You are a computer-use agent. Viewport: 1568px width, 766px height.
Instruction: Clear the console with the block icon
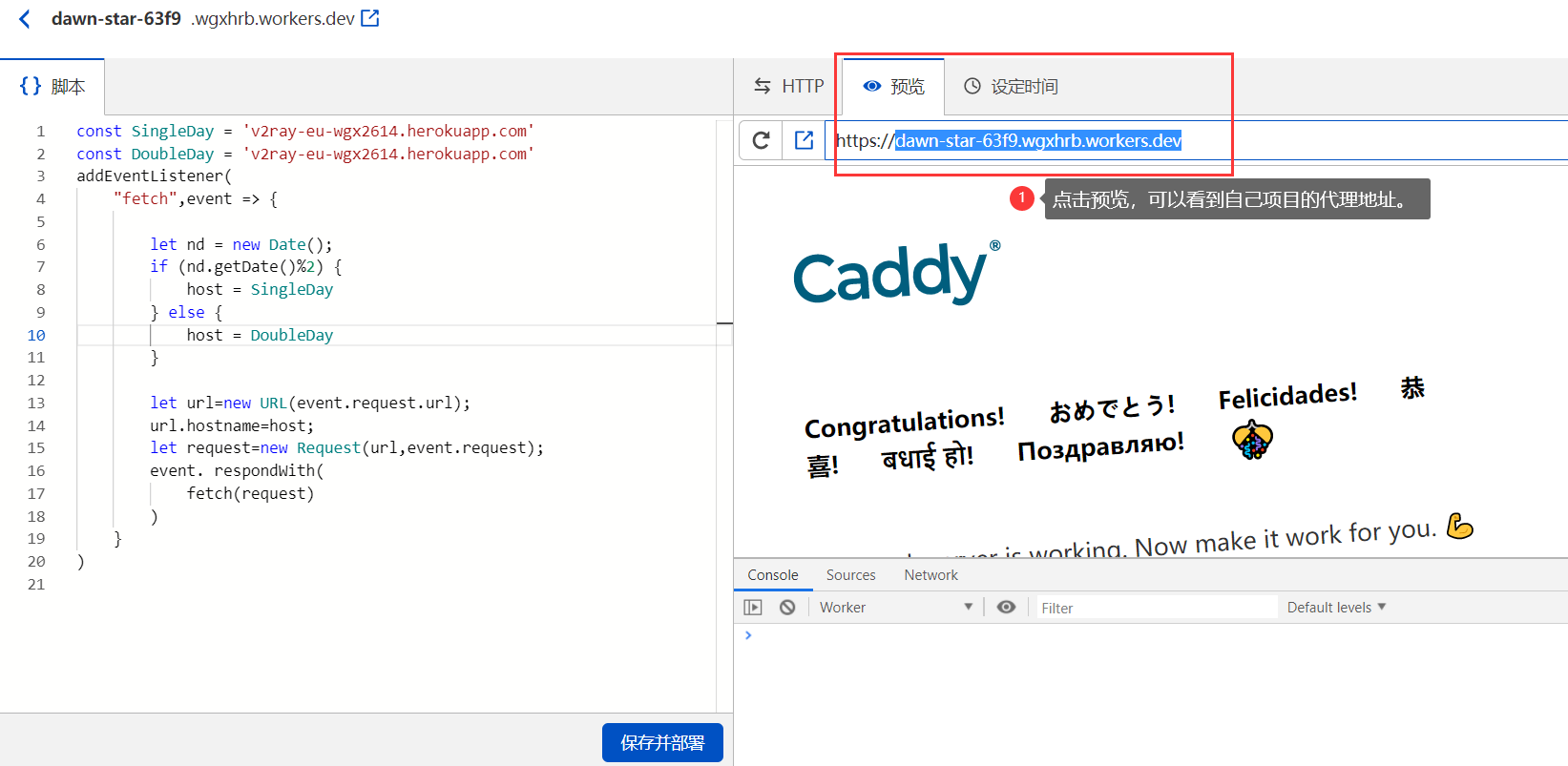pyautogui.click(x=787, y=608)
